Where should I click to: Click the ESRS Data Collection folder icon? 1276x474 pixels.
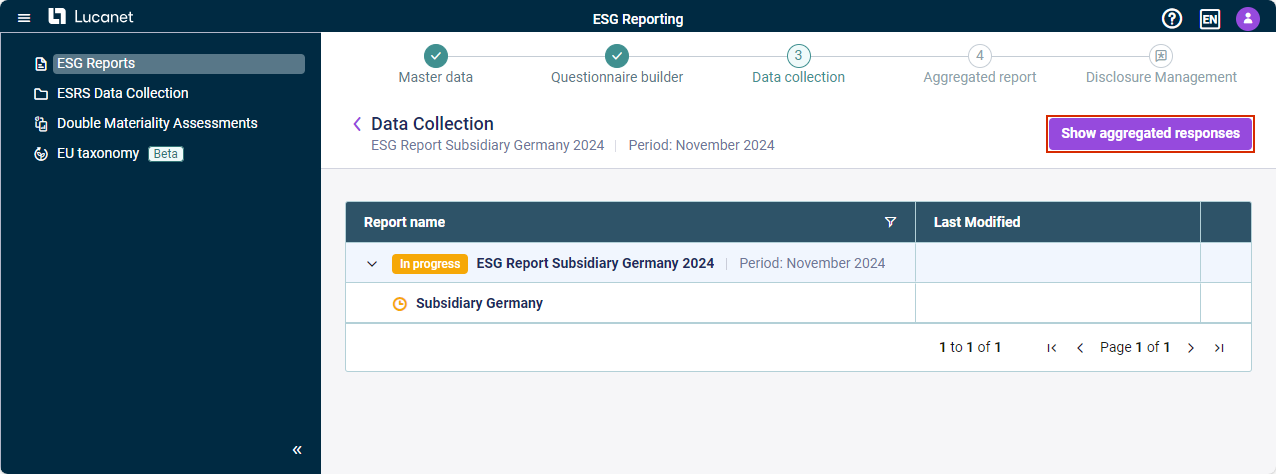tap(41, 94)
